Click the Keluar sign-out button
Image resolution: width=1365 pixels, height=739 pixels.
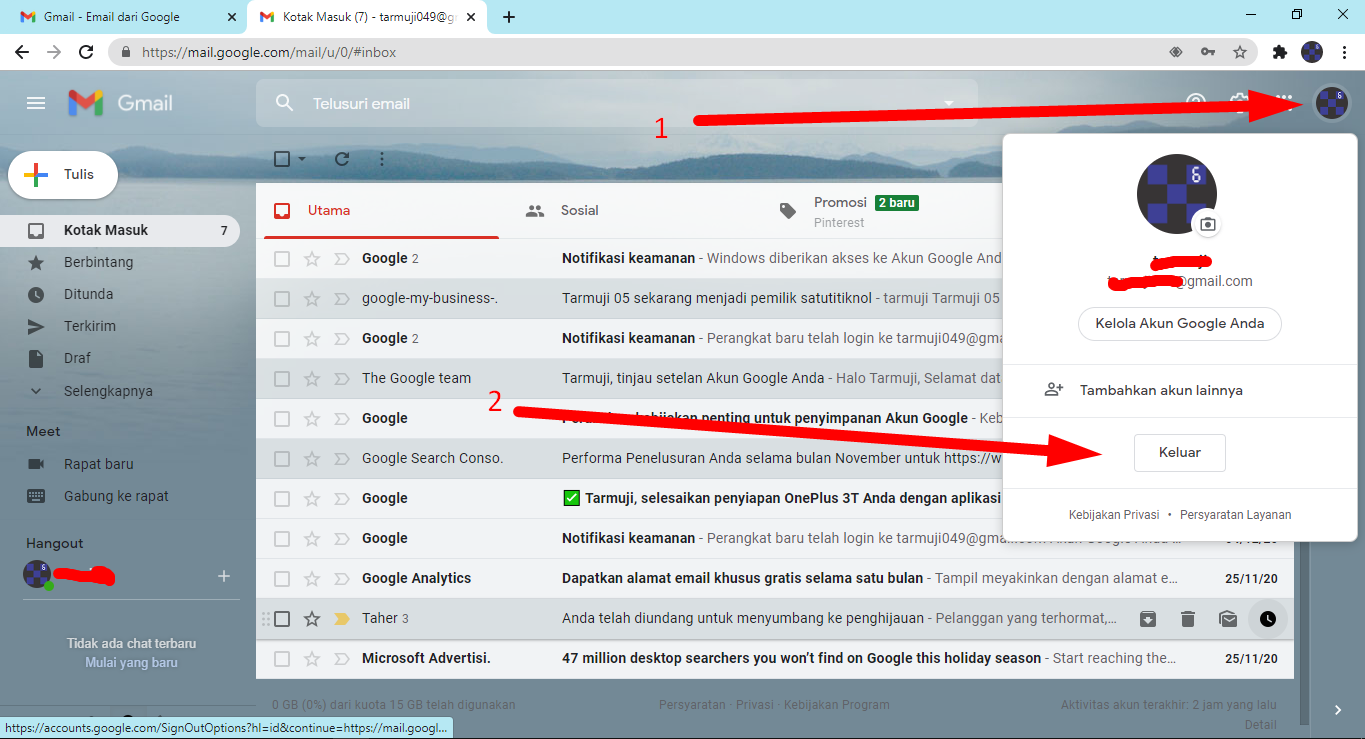pyautogui.click(x=1180, y=453)
